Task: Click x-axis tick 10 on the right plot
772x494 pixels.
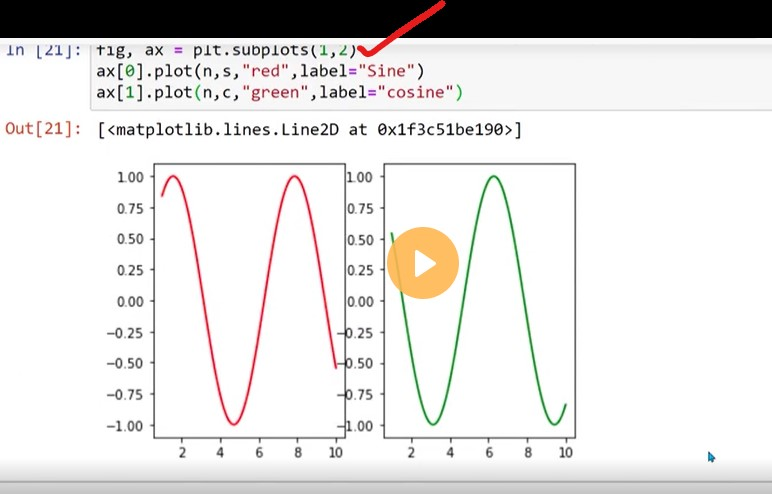Action: pyautogui.click(x=565, y=454)
